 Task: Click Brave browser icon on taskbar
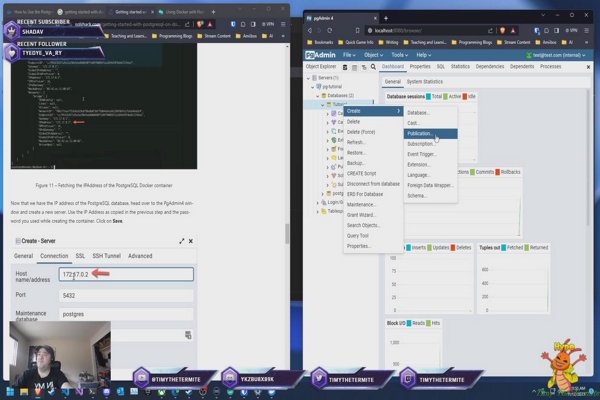pyautogui.click(x=38, y=392)
